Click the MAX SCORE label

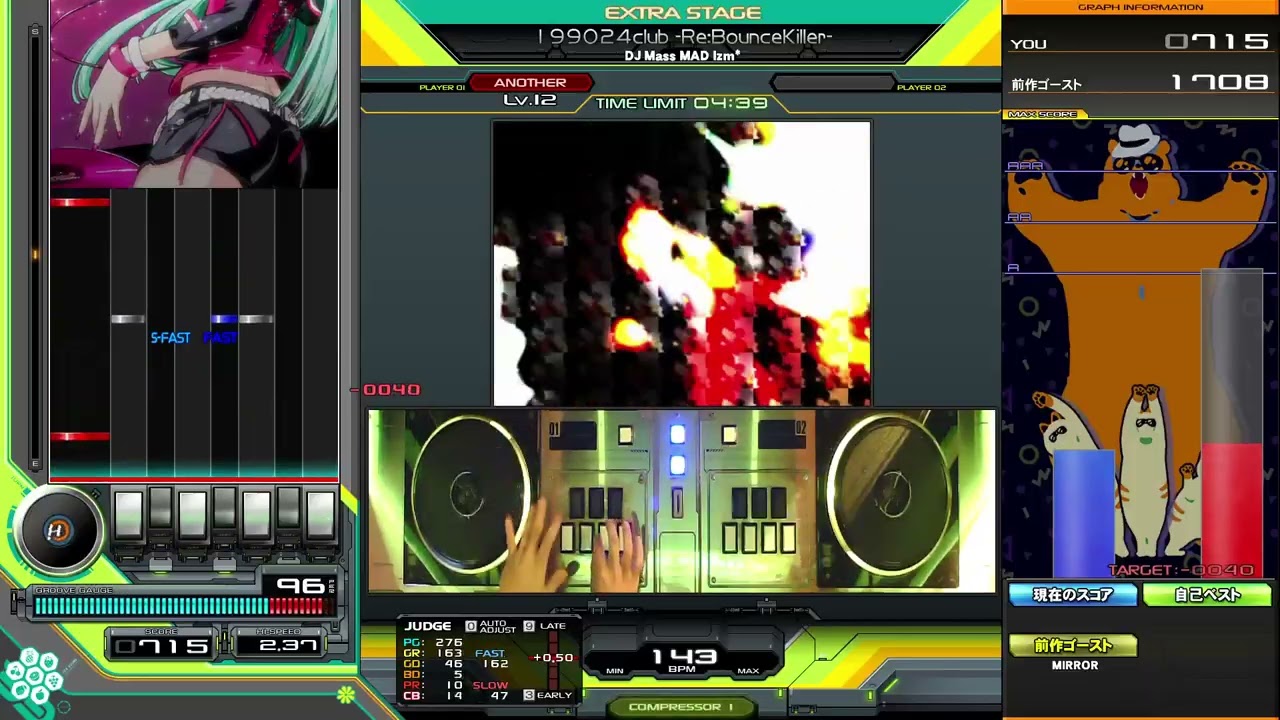1043,114
